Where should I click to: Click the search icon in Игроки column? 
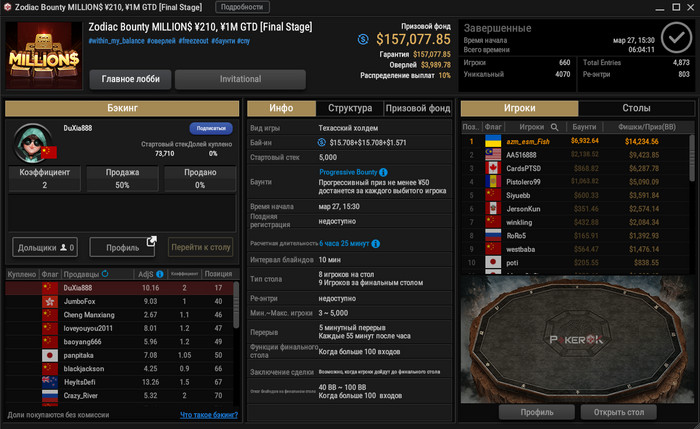click(554, 127)
